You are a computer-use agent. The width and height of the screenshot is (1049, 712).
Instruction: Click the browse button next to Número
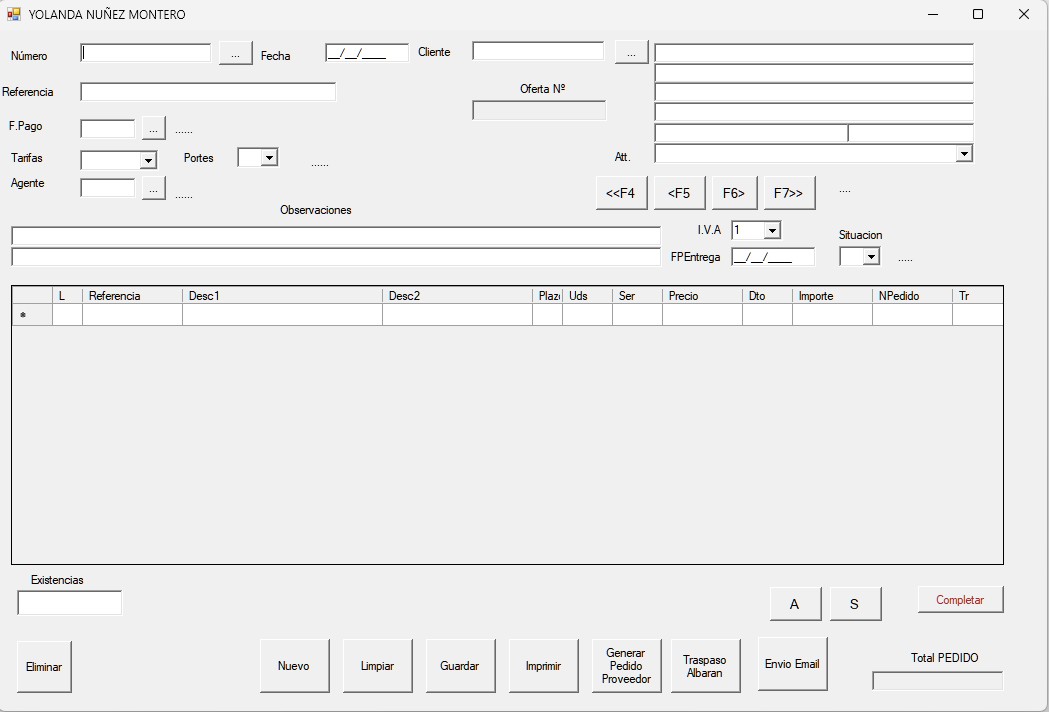[x=235, y=54]
